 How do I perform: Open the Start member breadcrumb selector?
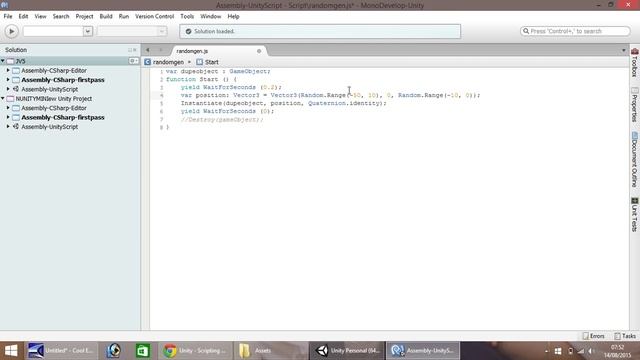(x=207, y=62)
